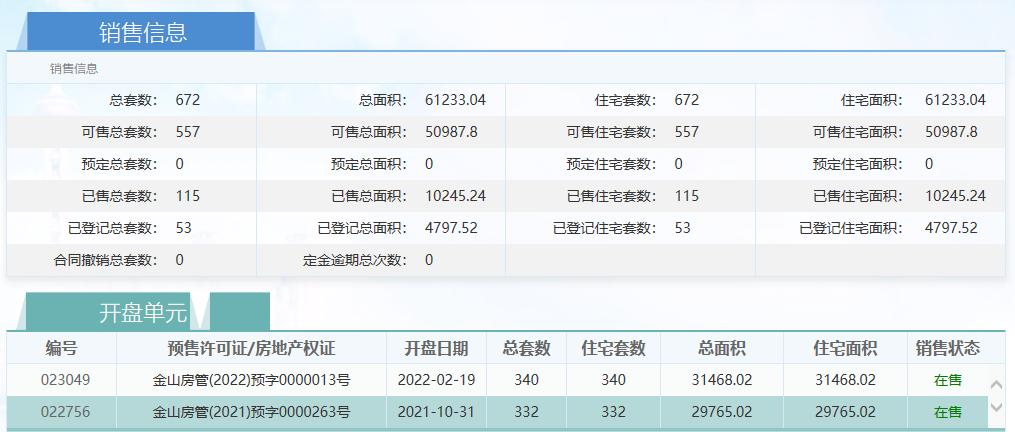Screen dimensions: 1015x432
Task: Click value 61233.04 beside 住宅面积：
Action: [955, 100]
